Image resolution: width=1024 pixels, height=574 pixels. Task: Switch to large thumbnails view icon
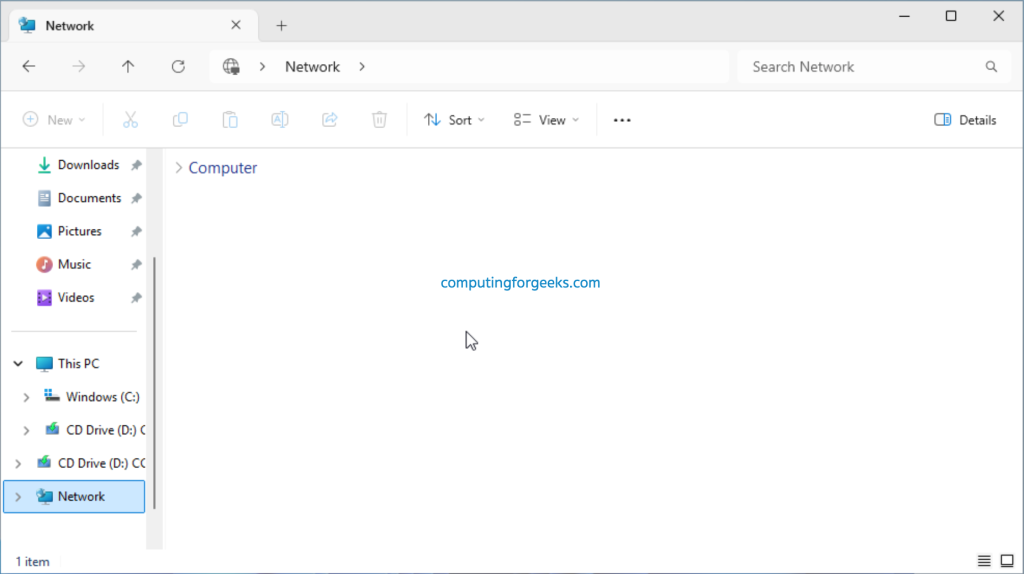pos(1007,561)
